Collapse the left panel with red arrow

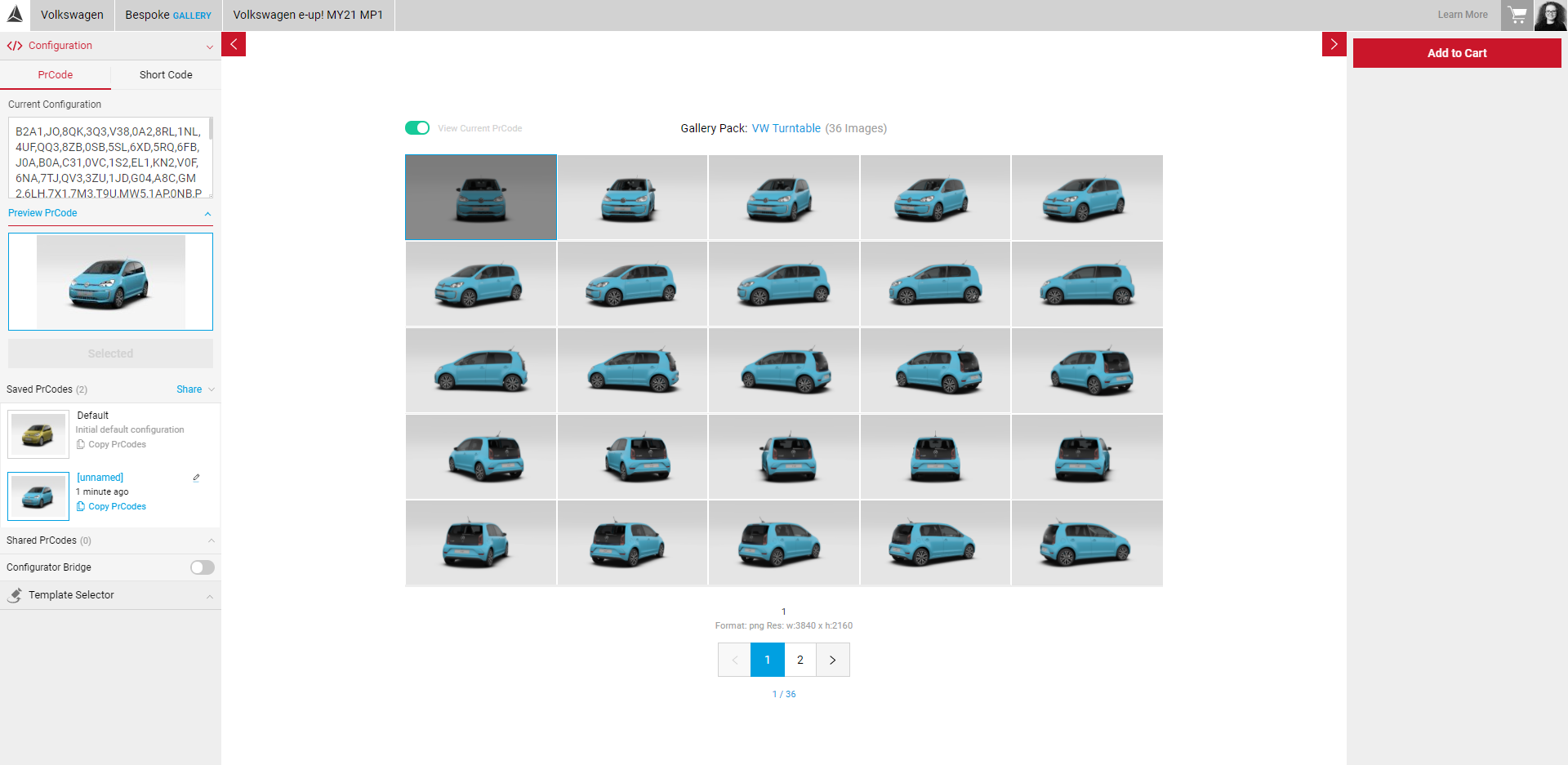(x=234, y=44)
